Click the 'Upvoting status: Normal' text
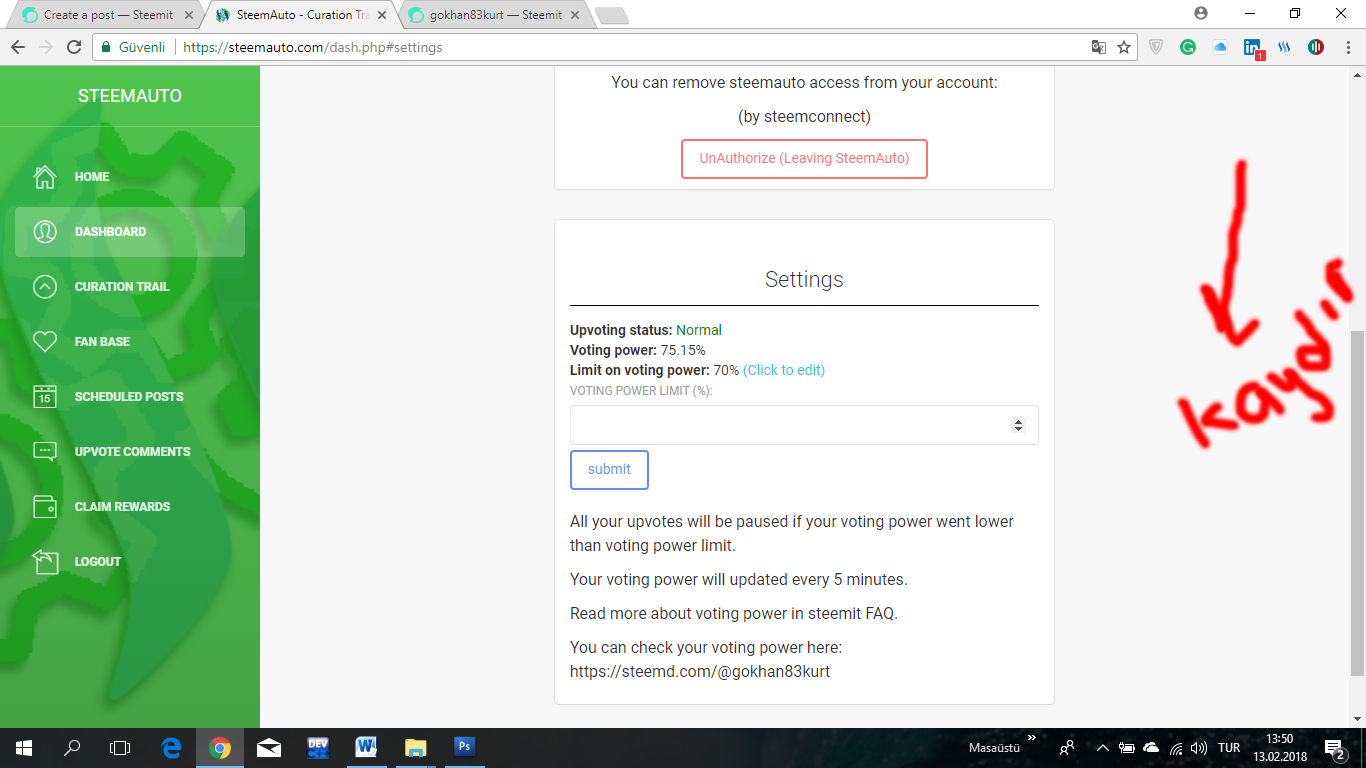1366x768 pixels. [x=646, y=330]
